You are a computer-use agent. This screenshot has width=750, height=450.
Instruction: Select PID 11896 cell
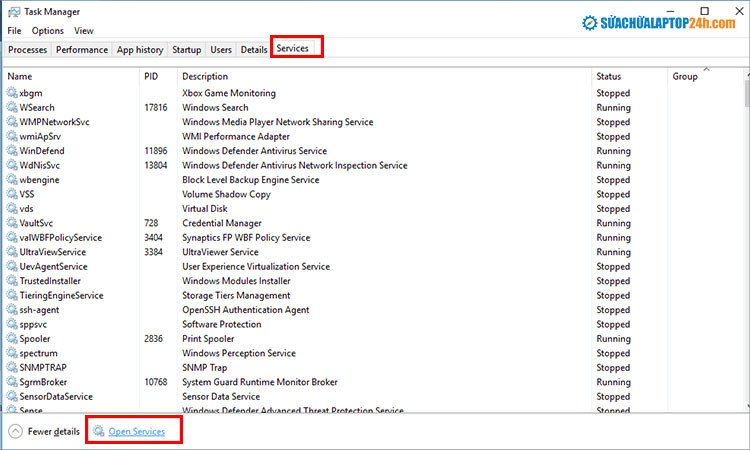[155, 151]
